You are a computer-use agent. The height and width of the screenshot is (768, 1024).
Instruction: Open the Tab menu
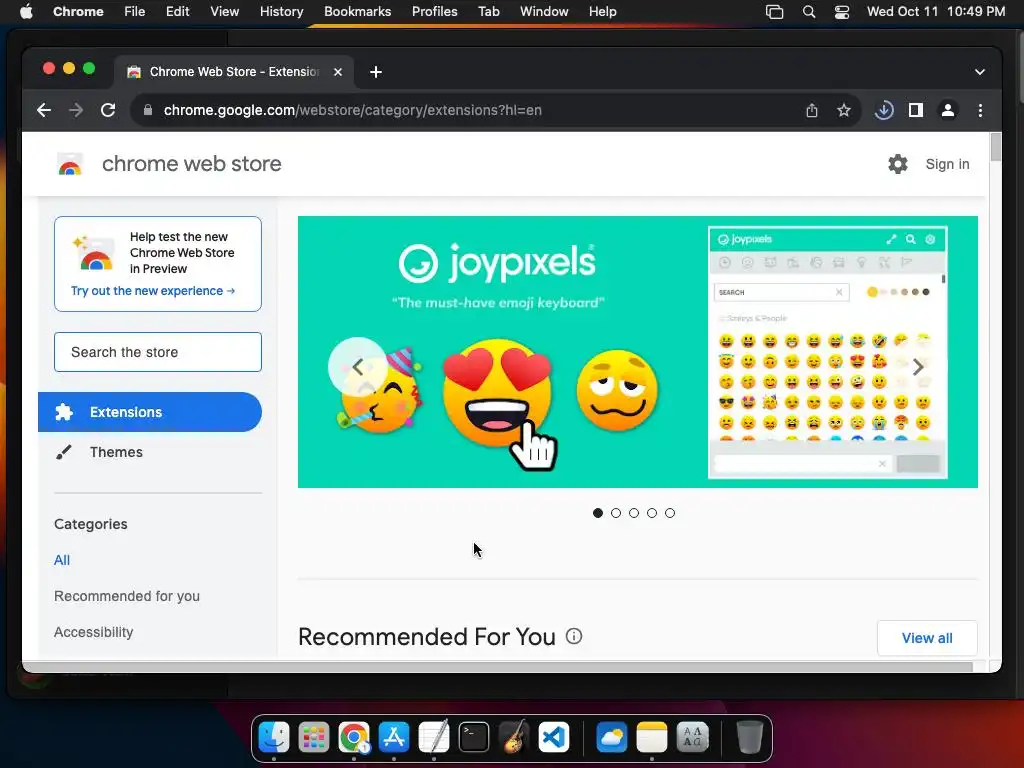488,12
